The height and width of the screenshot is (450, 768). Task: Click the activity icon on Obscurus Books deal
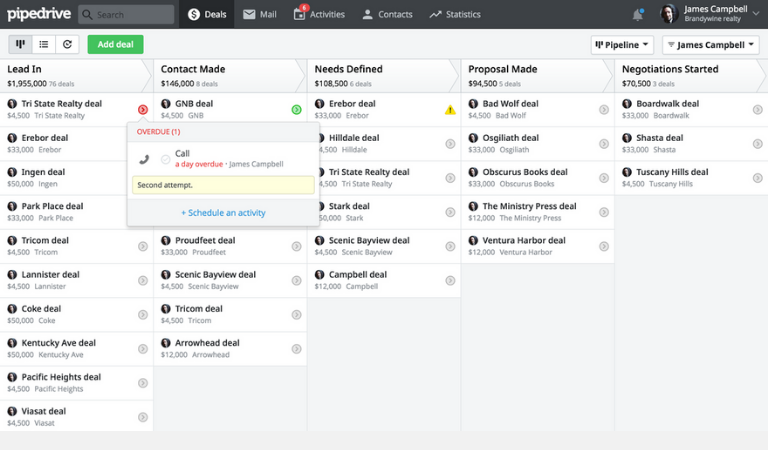[604, 178]
